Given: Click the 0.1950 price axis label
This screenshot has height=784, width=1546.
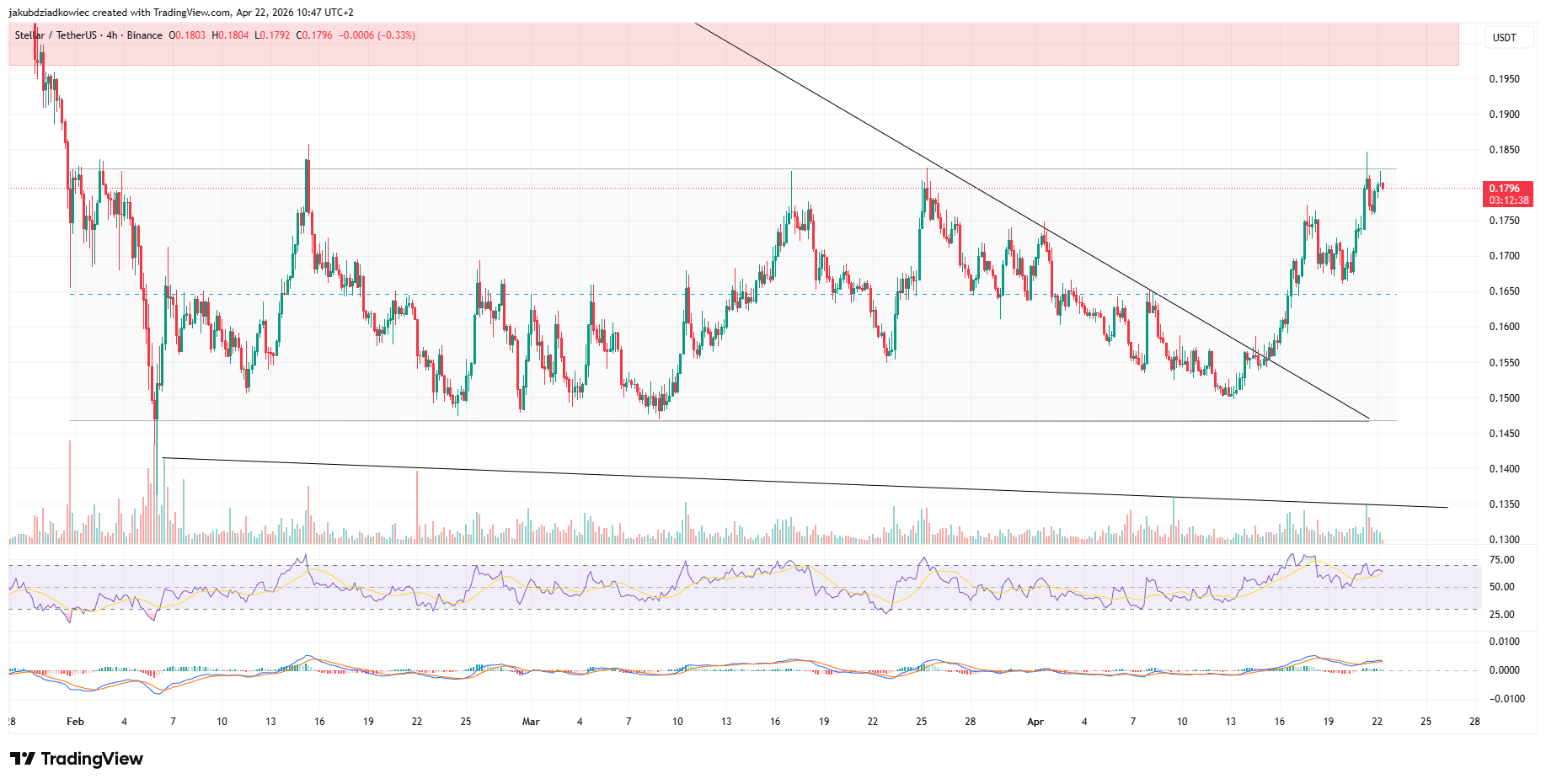Looking at the screenshot, I should point(1505,79).
